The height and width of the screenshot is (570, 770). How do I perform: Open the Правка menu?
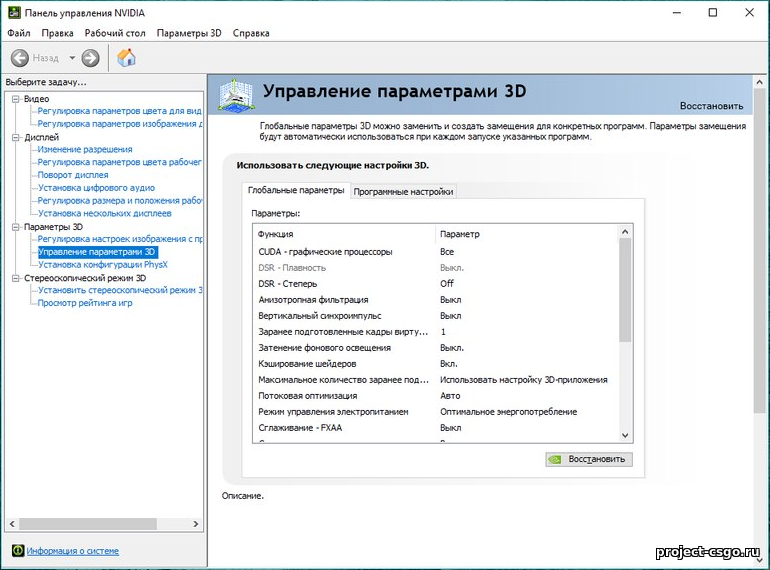(57, 33)
